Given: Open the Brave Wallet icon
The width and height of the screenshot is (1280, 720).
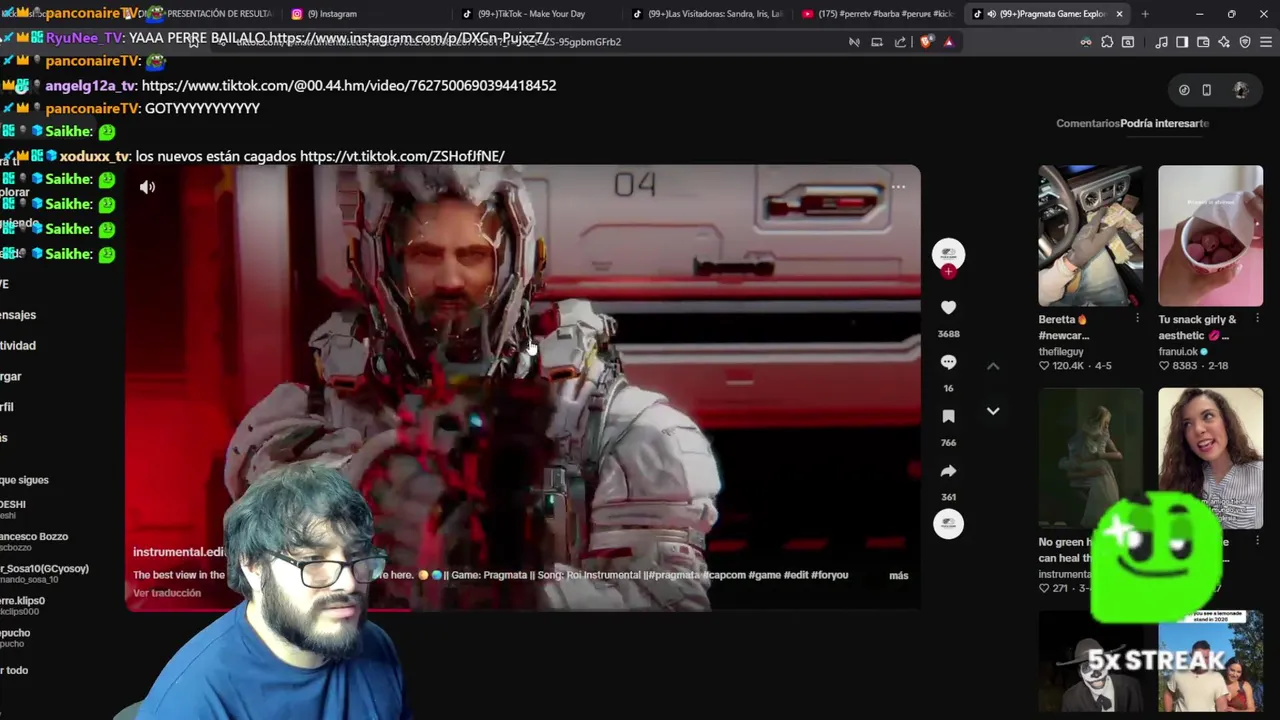Looking at the screenshot, I should pos(1203,42).
